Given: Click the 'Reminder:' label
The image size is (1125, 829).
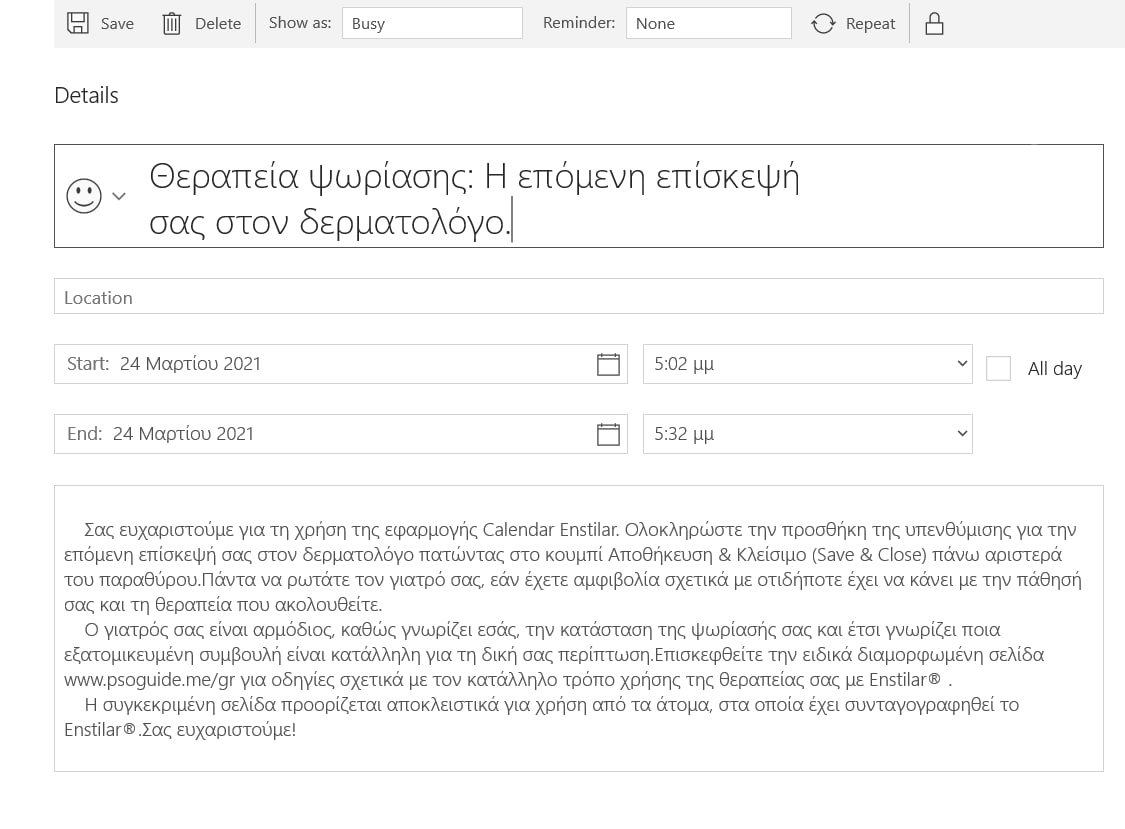Looking at the screenshot, I should (x=579, y=23).
